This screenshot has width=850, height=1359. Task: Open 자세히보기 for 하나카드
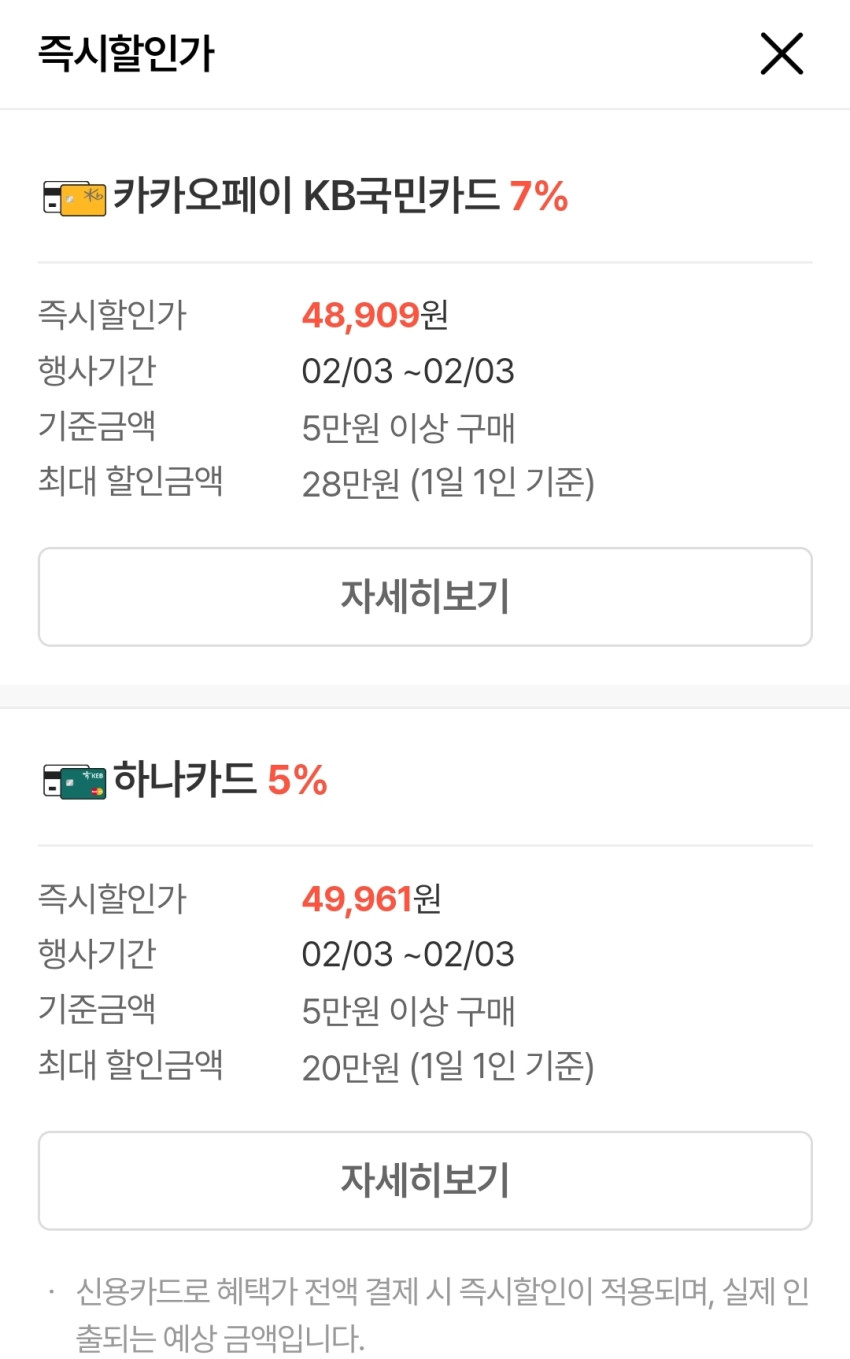(x=425, y=1180)
